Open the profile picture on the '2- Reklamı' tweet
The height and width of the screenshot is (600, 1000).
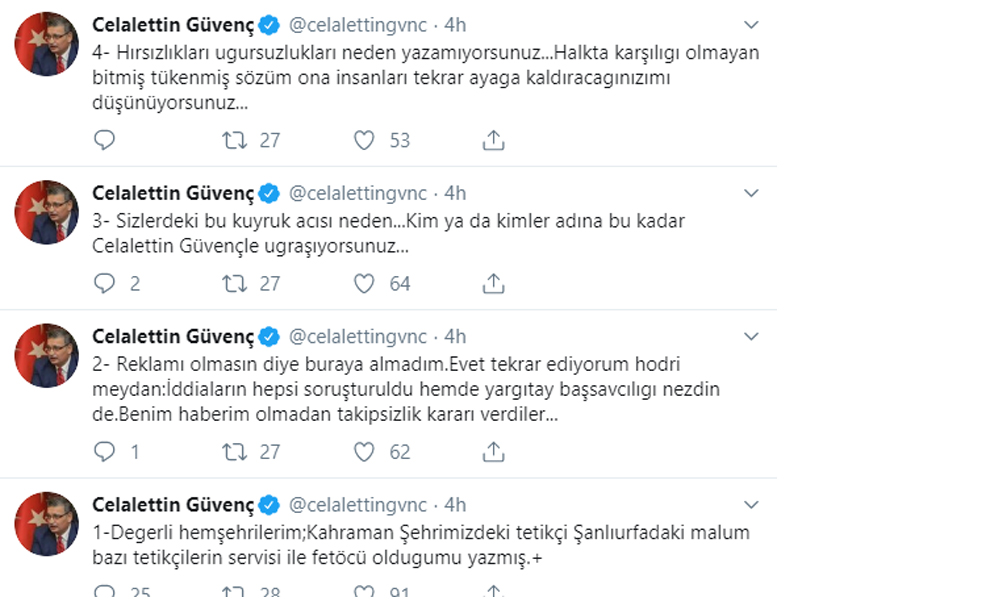pyautogui.click(x=47, y=355)
